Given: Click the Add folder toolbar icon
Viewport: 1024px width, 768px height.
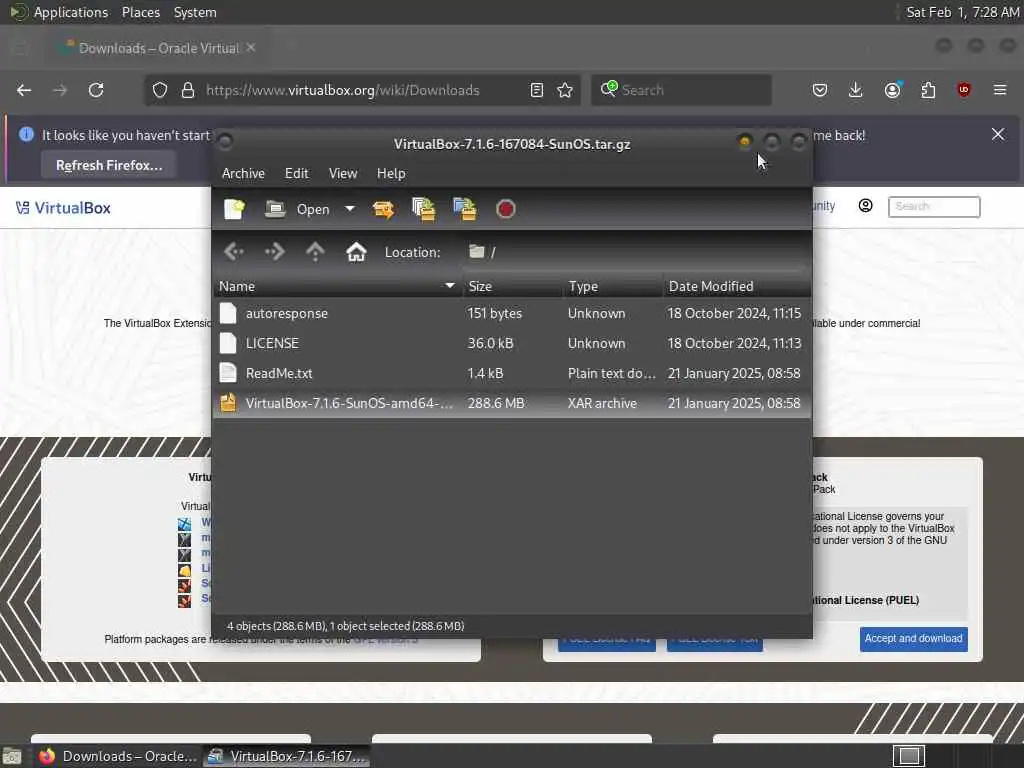Looking at the screenshot, I should pos(465,209).
